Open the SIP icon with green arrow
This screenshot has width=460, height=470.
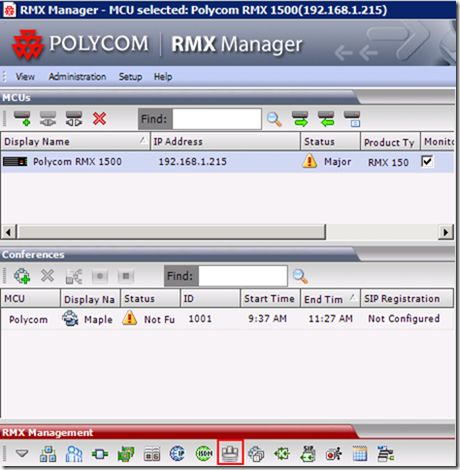pyautogui.click(x=308, y=454)
